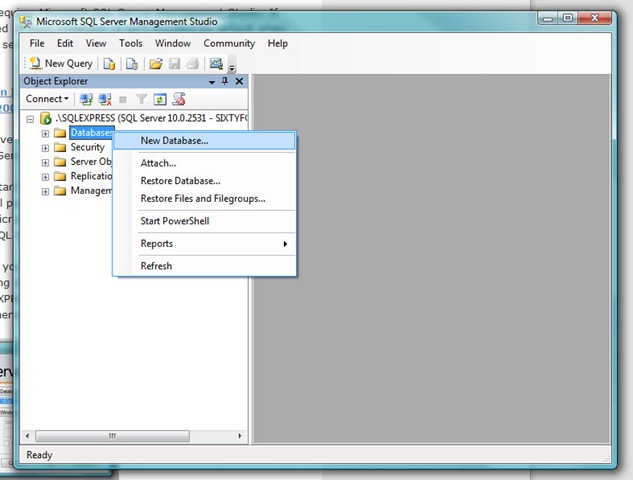633x480 pixels.
Task: Click the Server Objects folder icon
Action: tap(60, 162)
